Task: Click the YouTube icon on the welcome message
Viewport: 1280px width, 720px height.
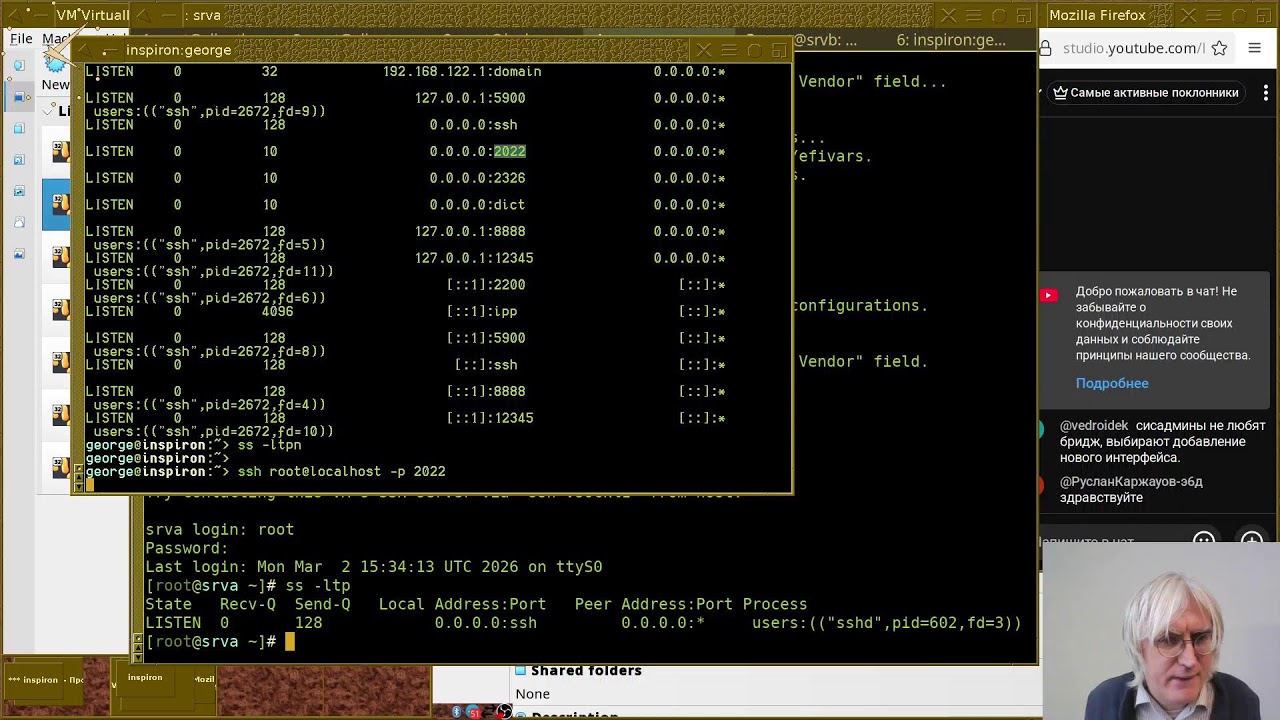Action: point(1048,295)
